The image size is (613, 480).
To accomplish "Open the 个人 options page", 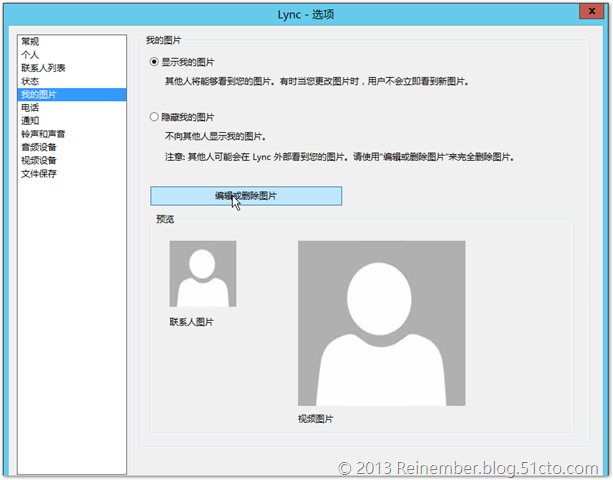I will coord(30,54).
